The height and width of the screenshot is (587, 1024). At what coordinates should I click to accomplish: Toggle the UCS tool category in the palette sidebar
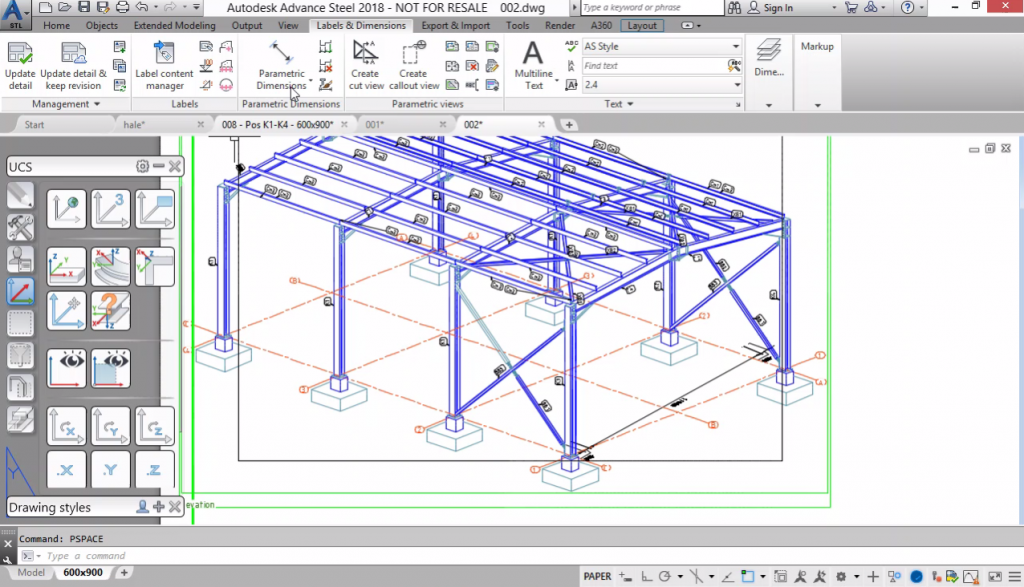coord(20,292)
